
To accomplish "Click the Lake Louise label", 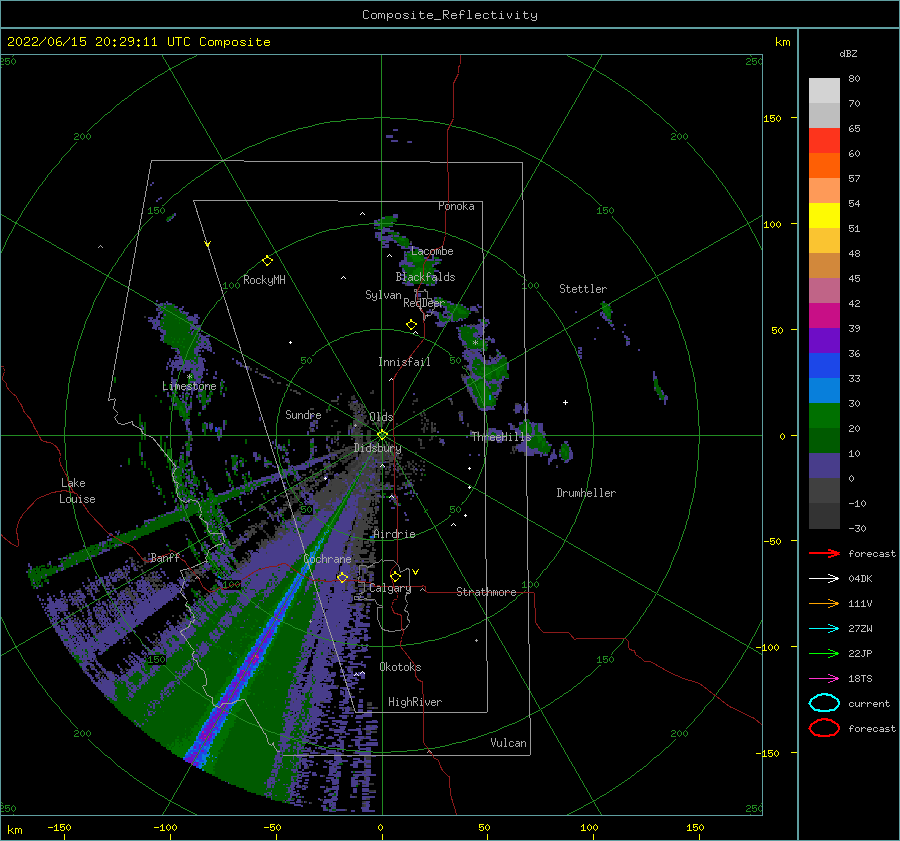I will pyautogui.click(x=77, y=491).
